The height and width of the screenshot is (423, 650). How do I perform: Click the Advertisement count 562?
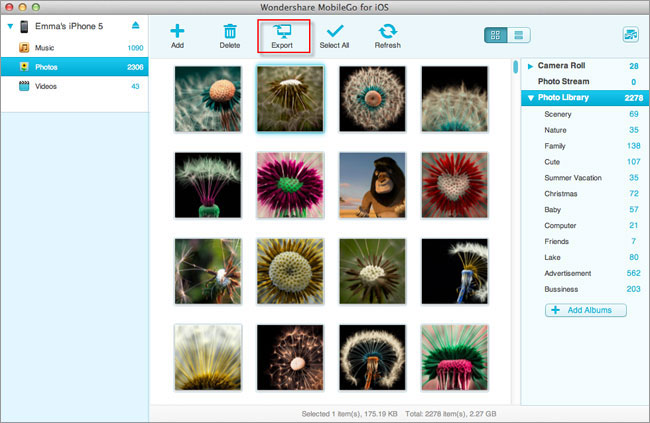pos(633,273)
